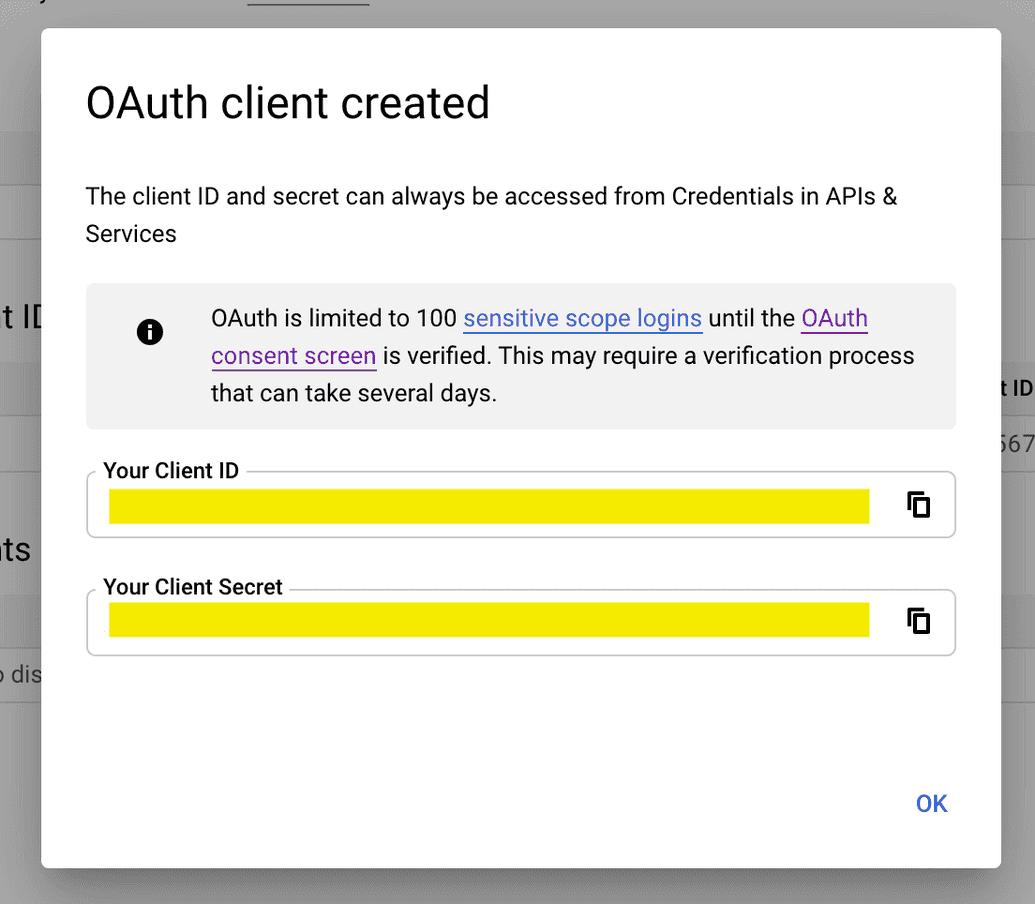The width and height of the screenshot is (1035, 904).
Task: Click the dimmed '567' text behind the dialog
Action: tap(1017, 443)
